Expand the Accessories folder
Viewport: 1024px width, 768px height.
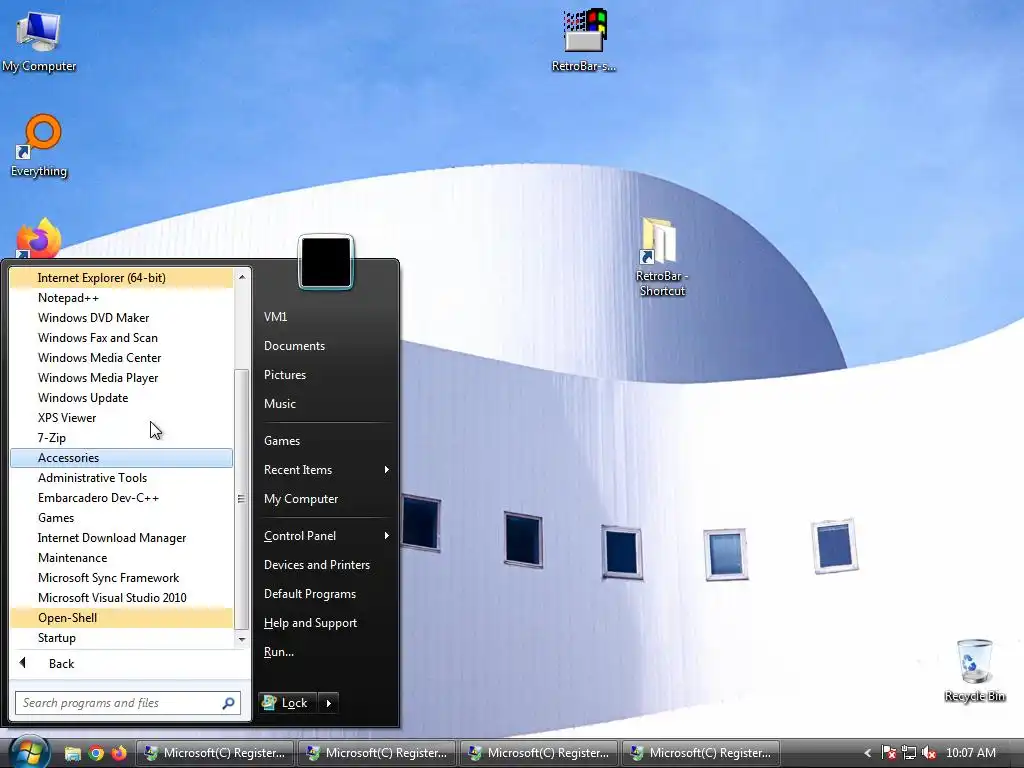click(x=121, y=458)
